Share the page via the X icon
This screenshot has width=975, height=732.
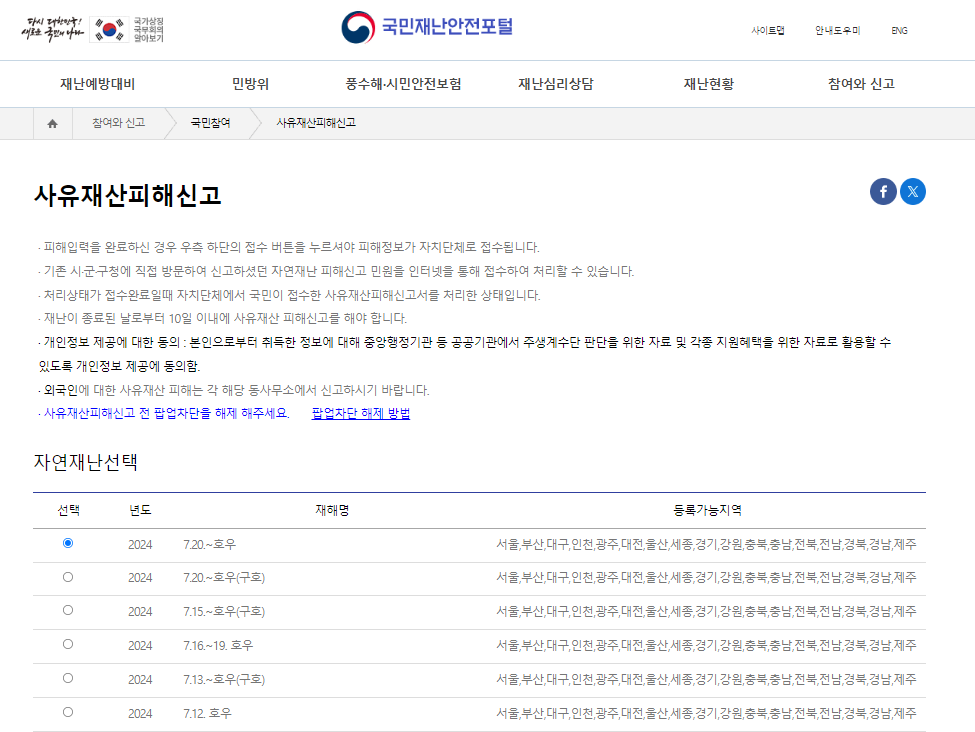click(912, 191)
